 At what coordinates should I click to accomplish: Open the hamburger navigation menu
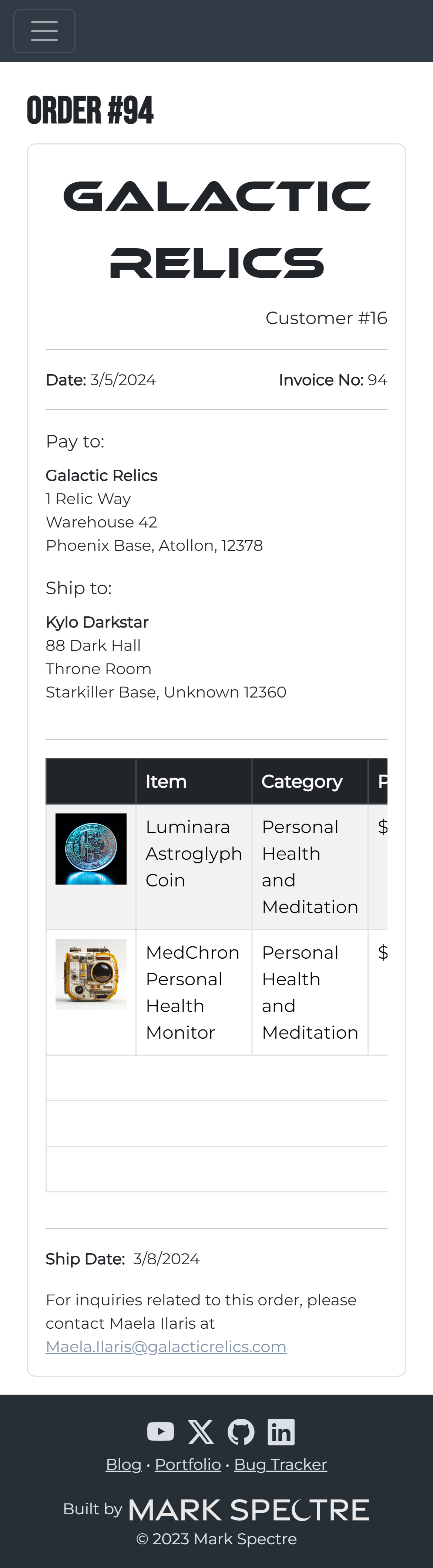tap(44, 31)
